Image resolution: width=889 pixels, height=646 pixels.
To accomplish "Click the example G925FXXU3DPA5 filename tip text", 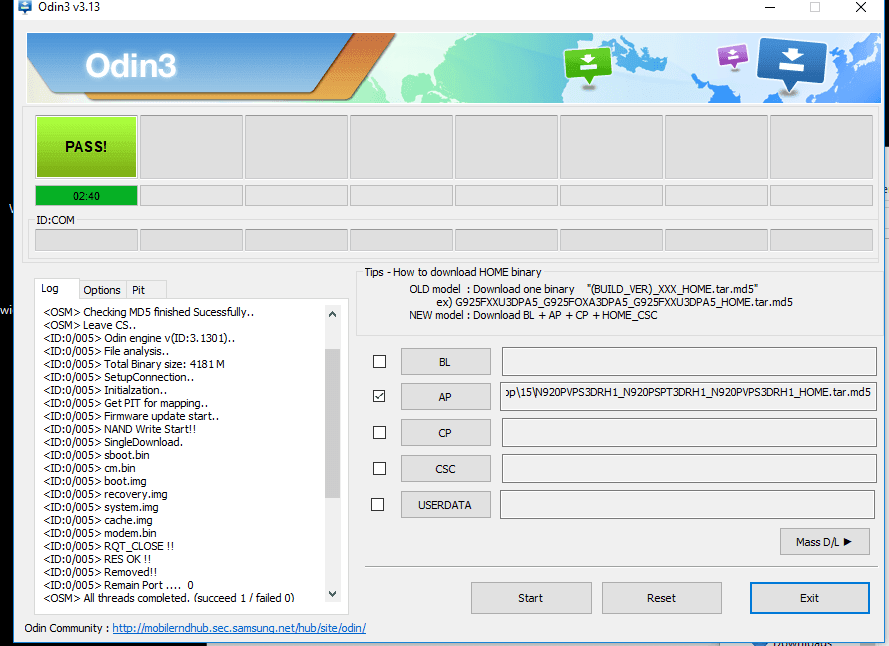I will 615,302.
